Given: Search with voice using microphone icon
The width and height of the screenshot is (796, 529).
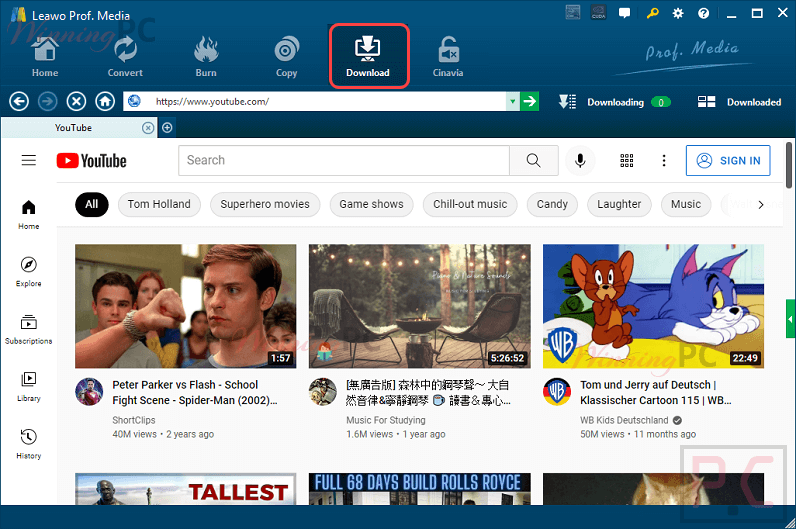Looking at the screenshot, I should [580, 160].
